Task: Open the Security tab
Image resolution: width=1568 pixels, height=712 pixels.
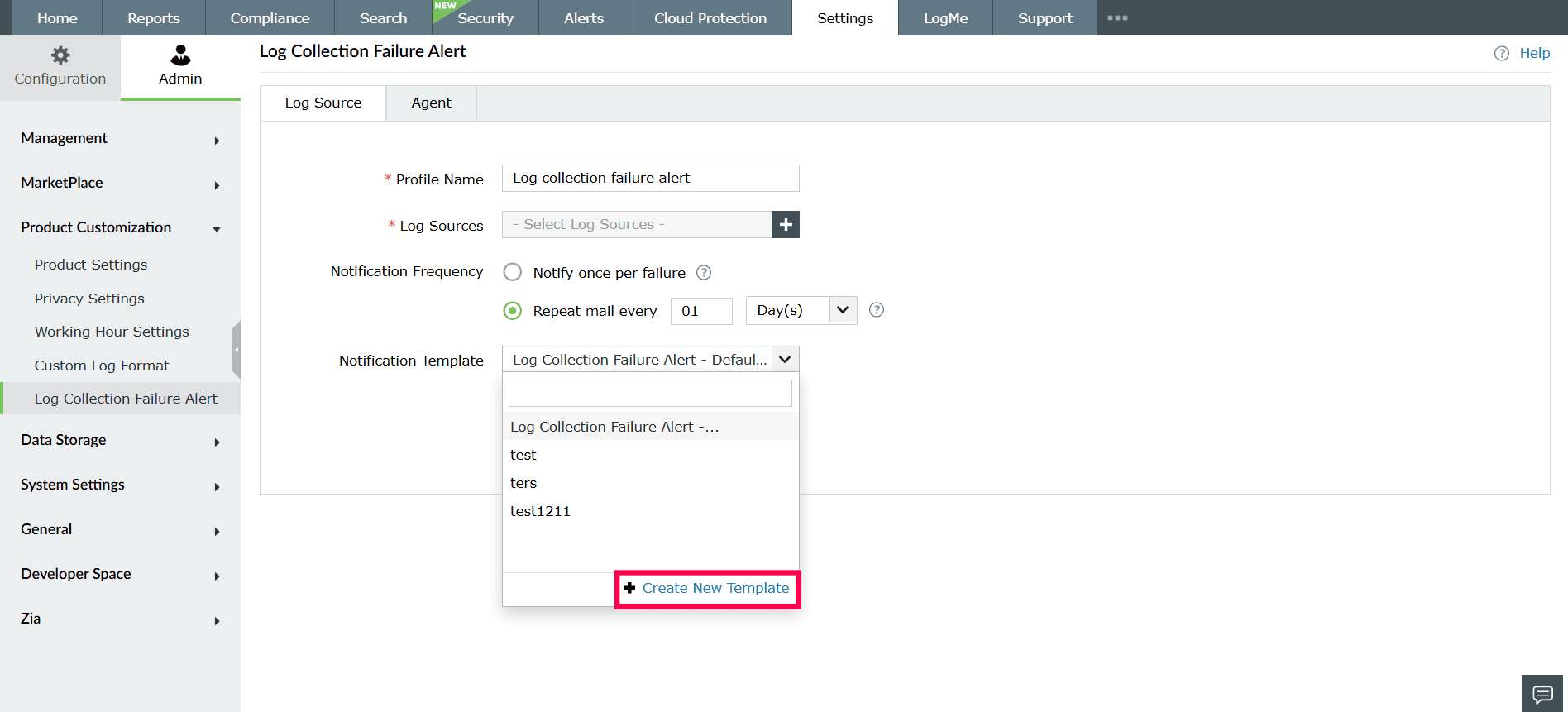Action: (x=485, y=17)
